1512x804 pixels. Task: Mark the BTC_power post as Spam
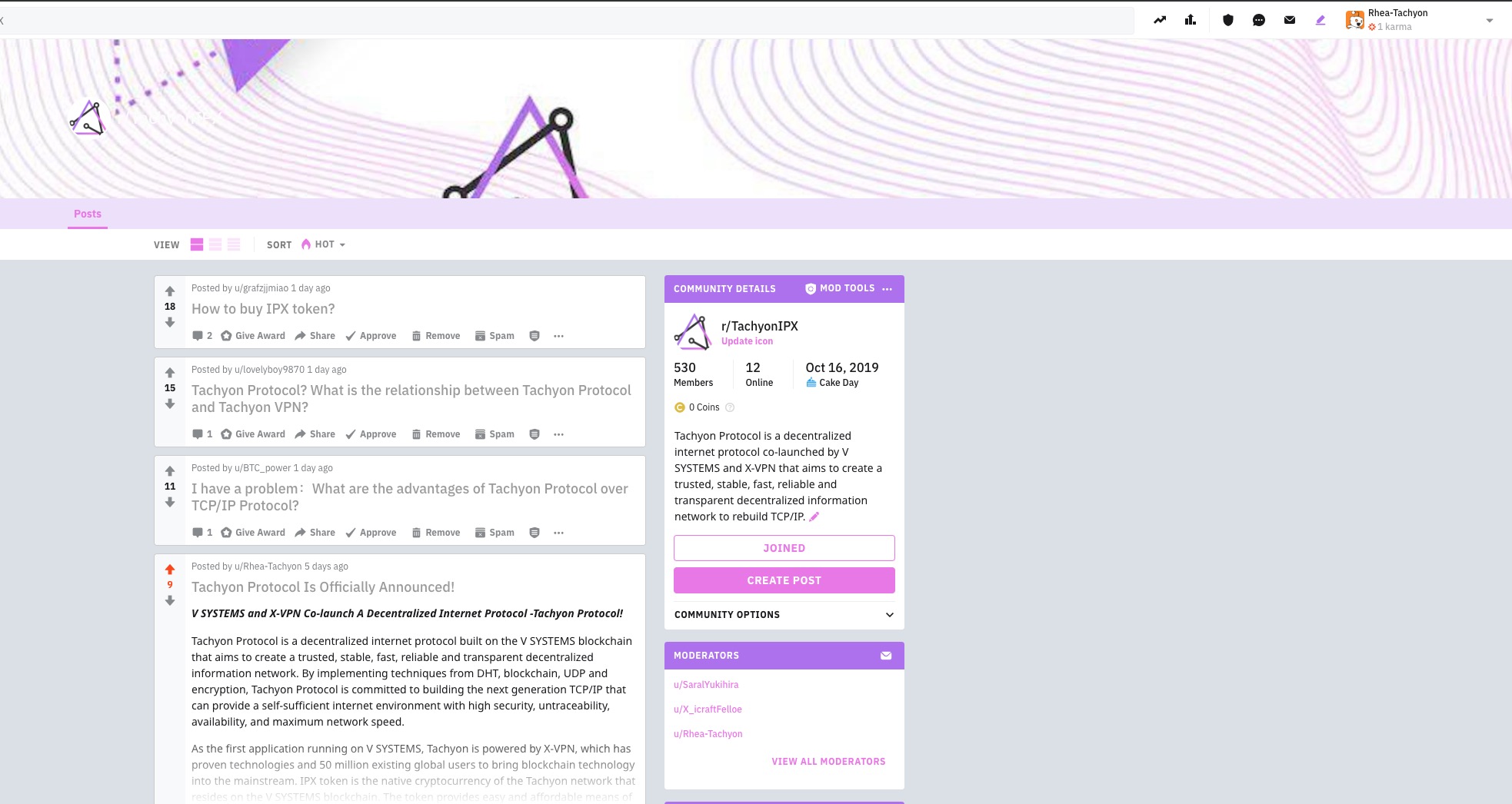click(495, 533)
